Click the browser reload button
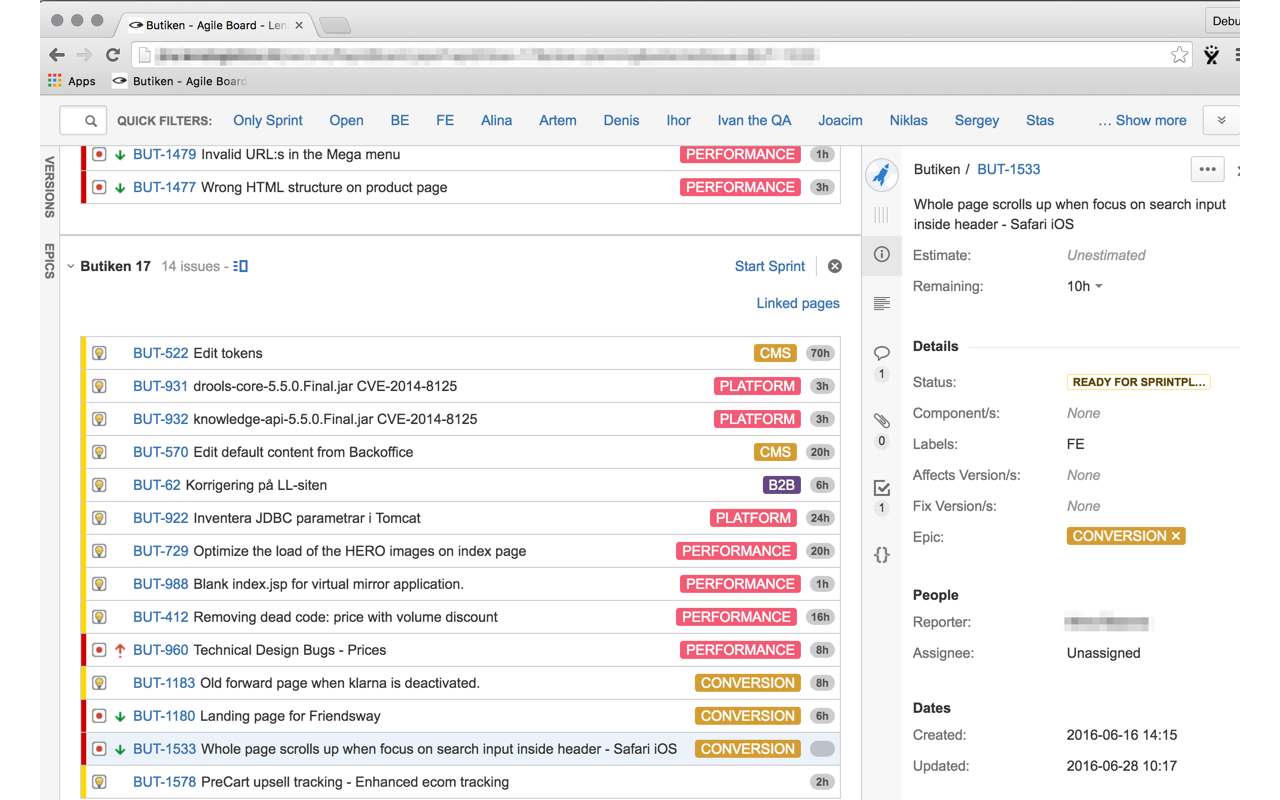 (x=113, y=55)
